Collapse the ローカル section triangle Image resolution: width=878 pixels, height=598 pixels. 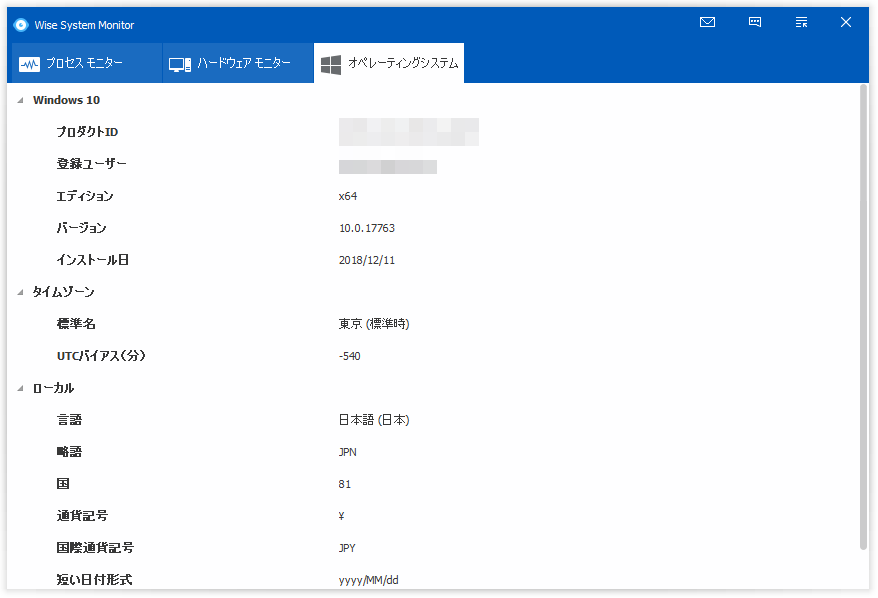(x=21, y=388)
